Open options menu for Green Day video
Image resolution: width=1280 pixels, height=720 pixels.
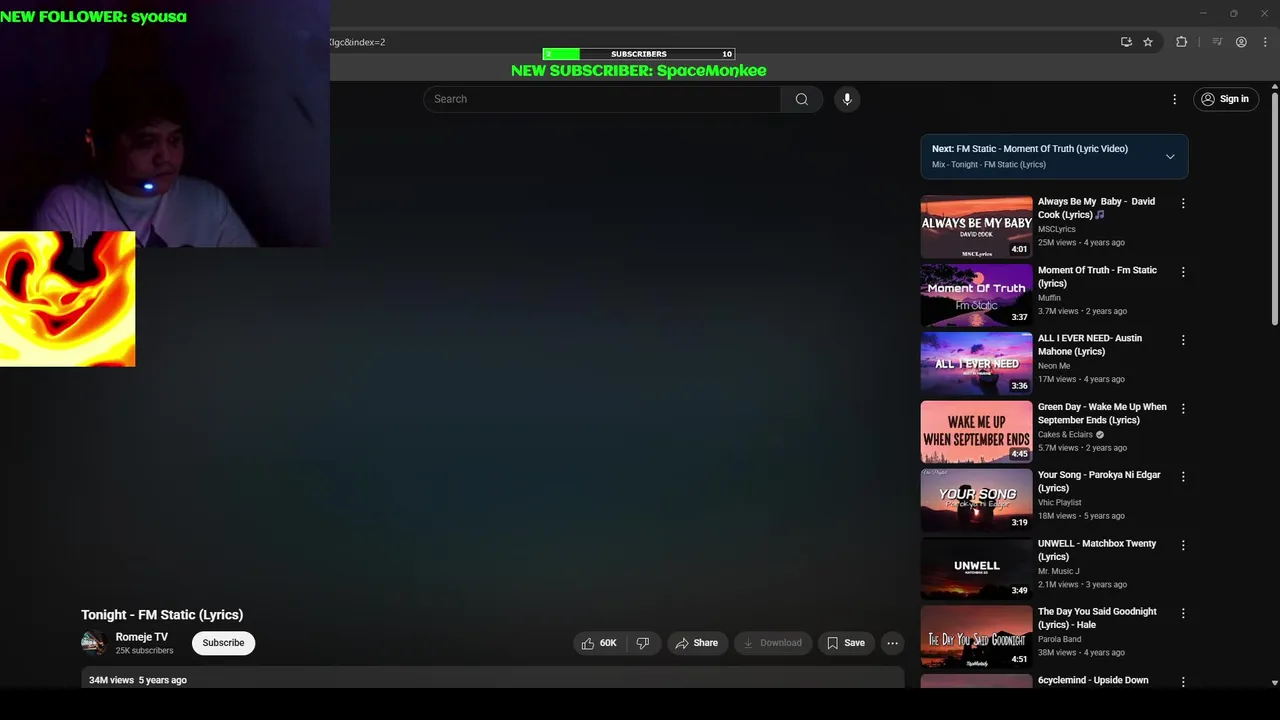[1183, 409]
